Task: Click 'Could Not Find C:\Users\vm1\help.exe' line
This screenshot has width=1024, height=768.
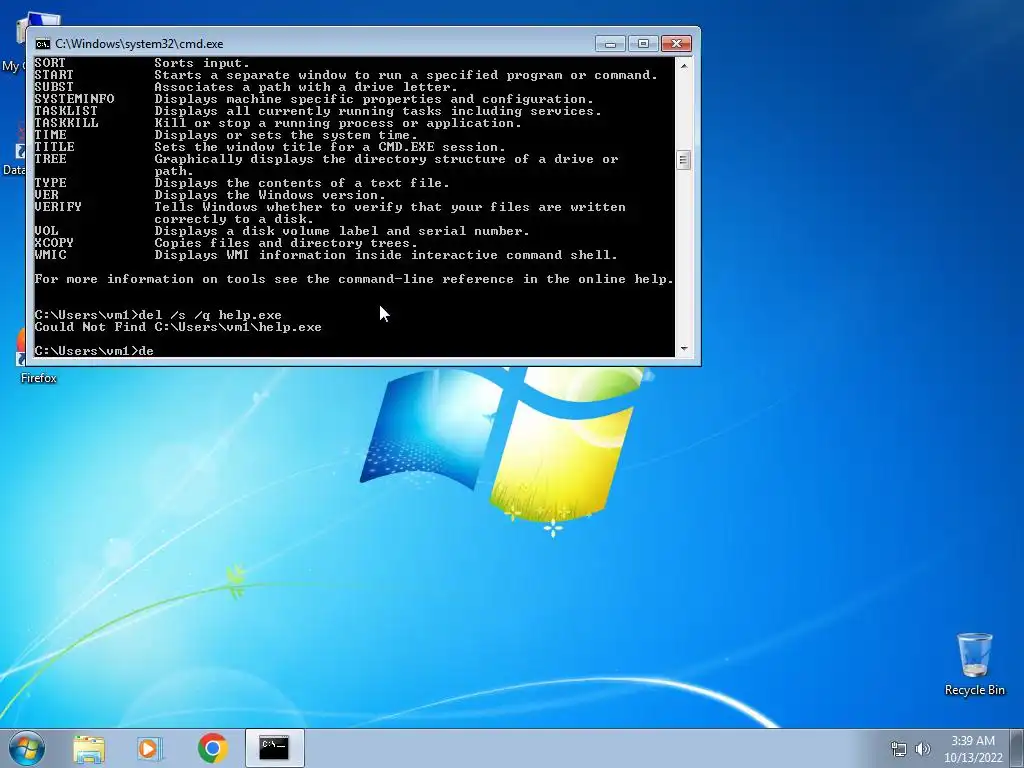Action: pyautogui.click(x=178, y=327)
